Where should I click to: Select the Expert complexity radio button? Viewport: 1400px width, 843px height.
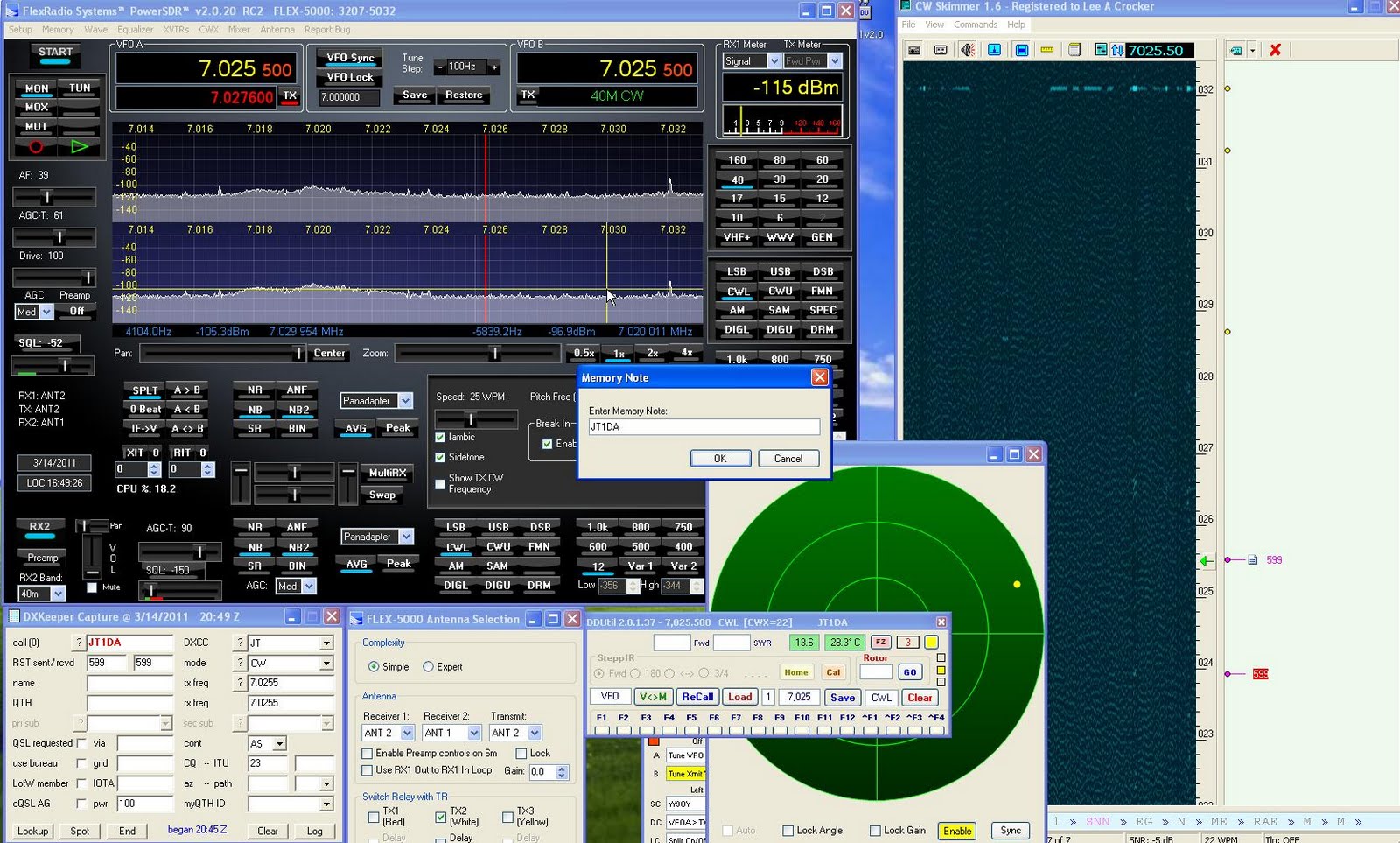point(428,667)
